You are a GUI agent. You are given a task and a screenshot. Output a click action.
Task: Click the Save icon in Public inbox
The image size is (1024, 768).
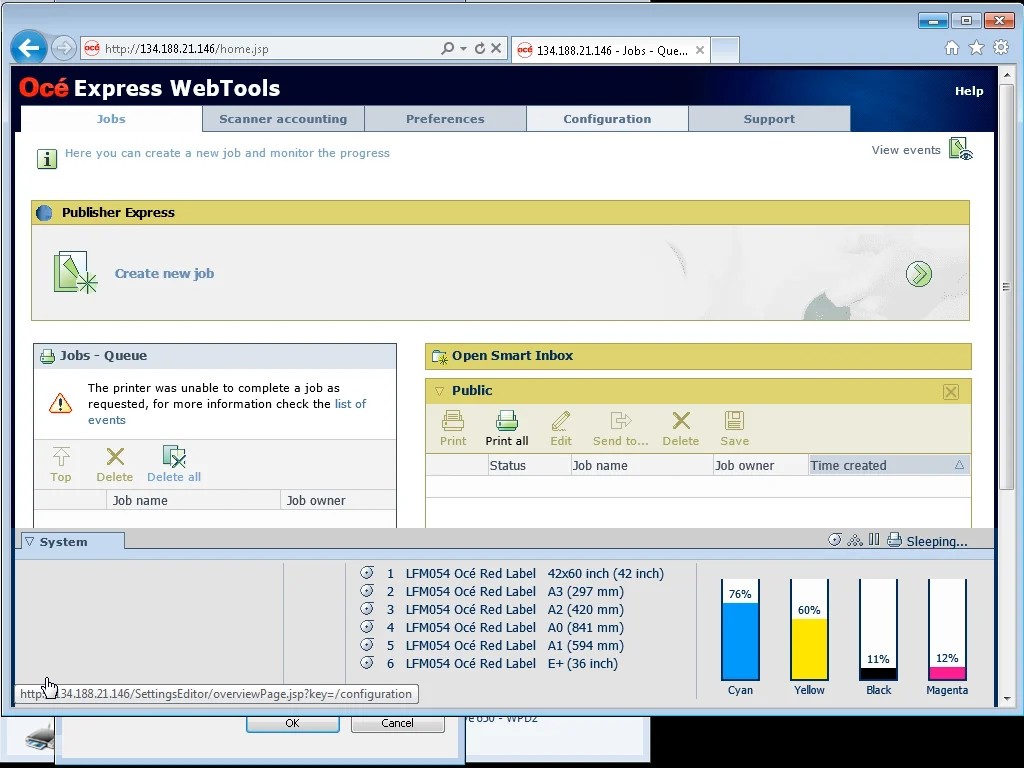(x=734, y=428)
